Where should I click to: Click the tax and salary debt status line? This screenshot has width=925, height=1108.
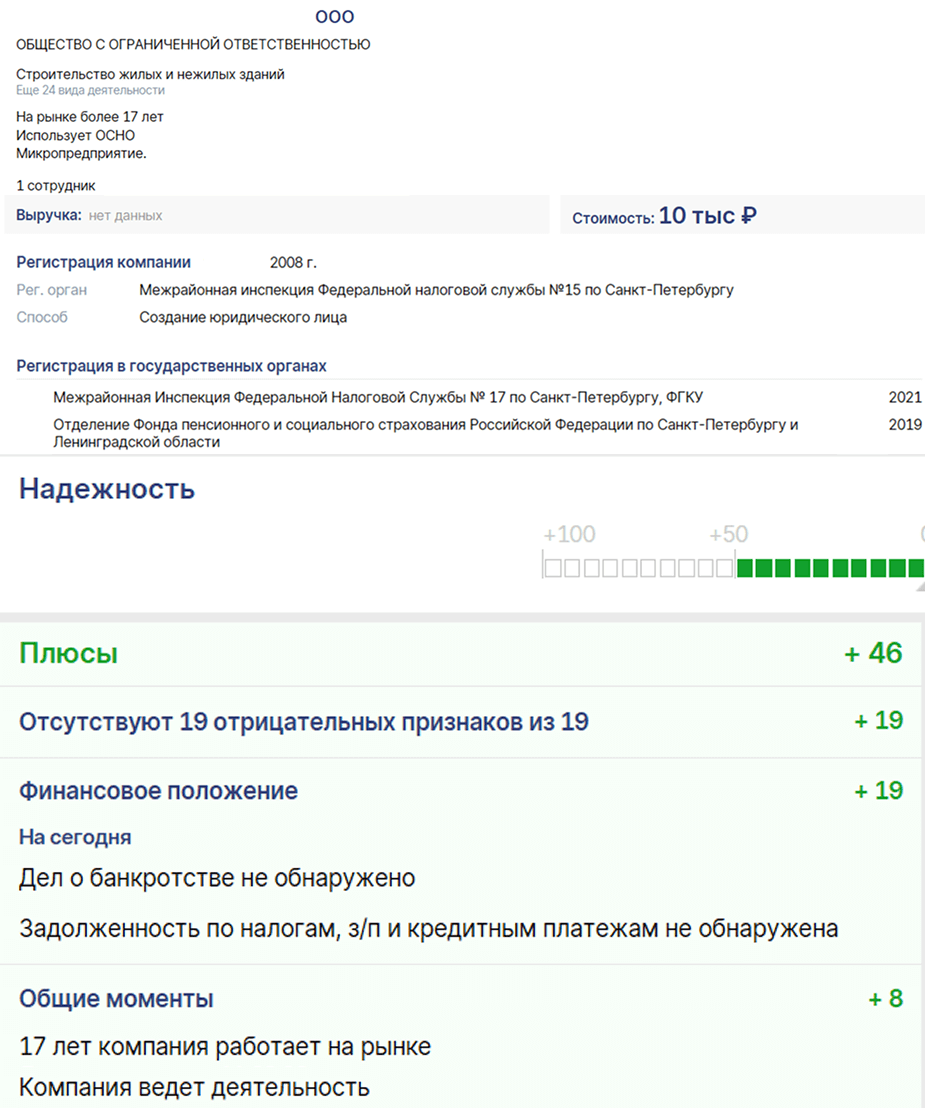click(x=428, y=929)
